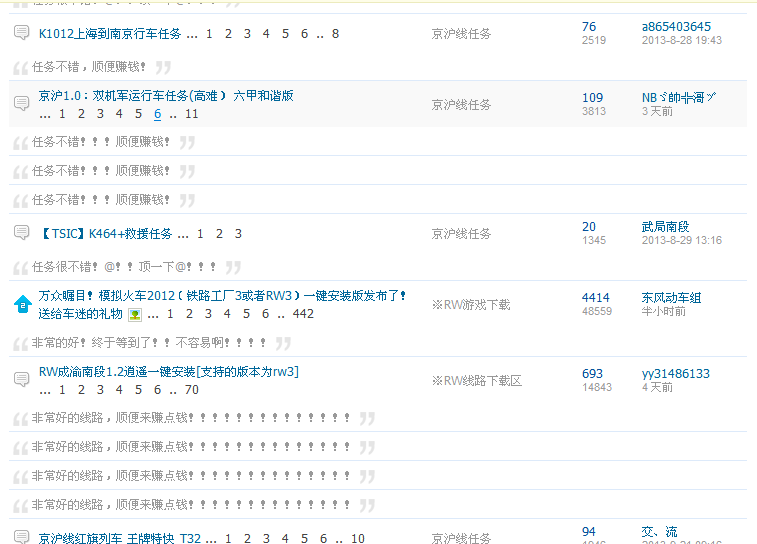Open the ※RW游戏下载 category

click(470, 304)
